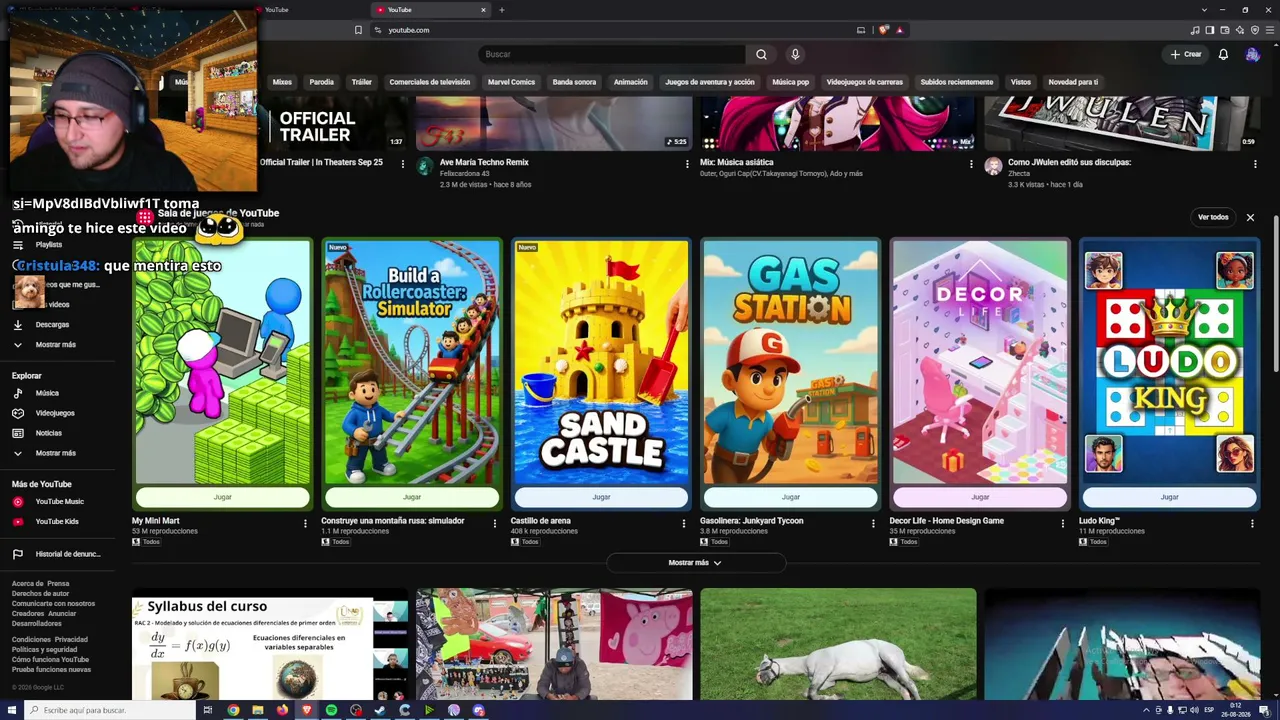
Task: Open the YouTube notifications bell
Action: point(1223,54)
